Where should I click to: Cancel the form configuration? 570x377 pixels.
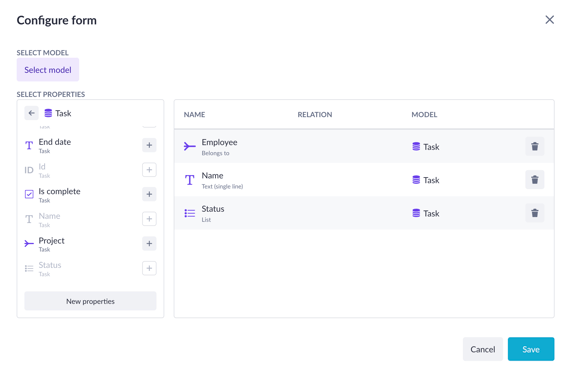(x=482, y=349)
